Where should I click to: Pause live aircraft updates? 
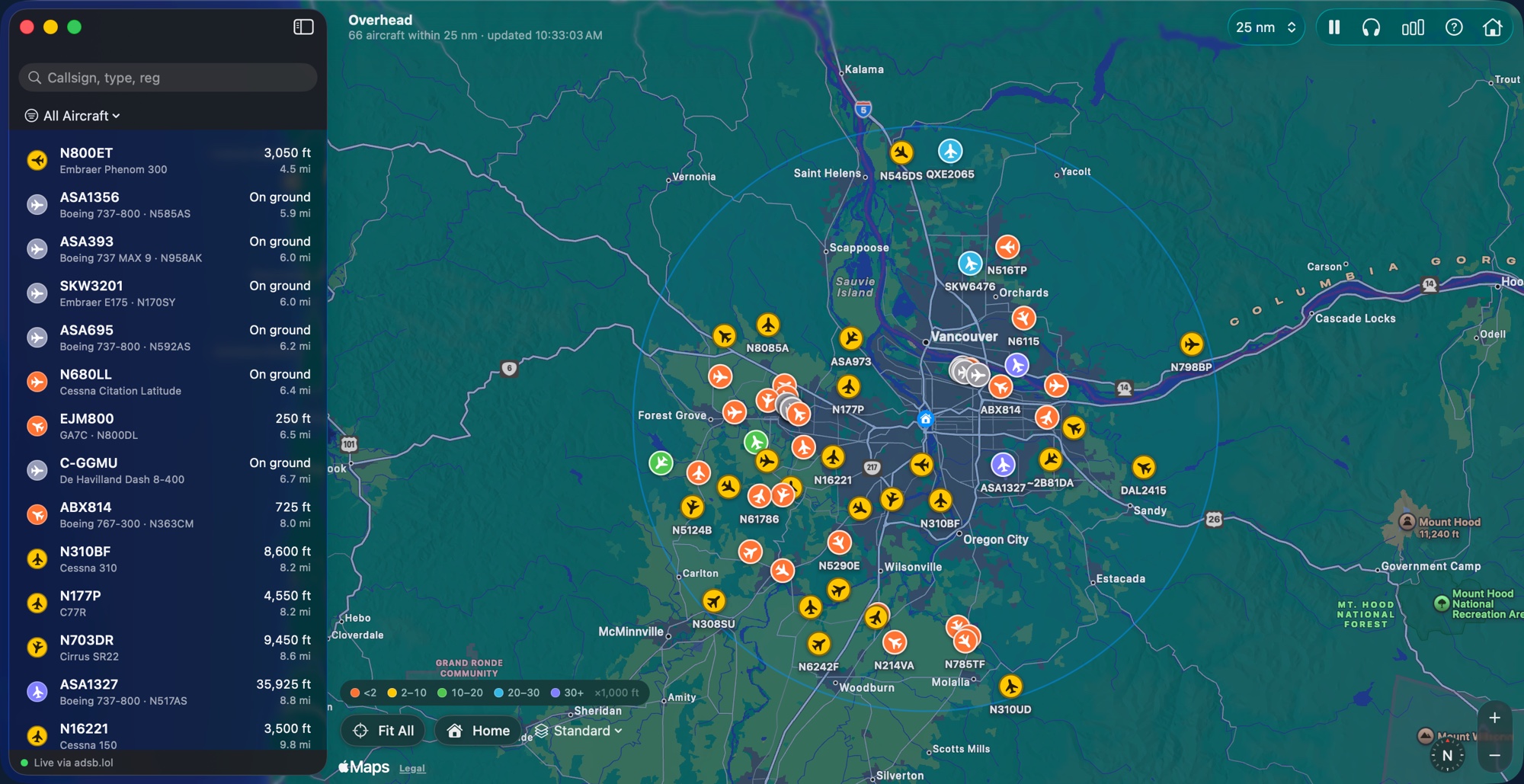pyautogui.click(x=1334, y=27)
